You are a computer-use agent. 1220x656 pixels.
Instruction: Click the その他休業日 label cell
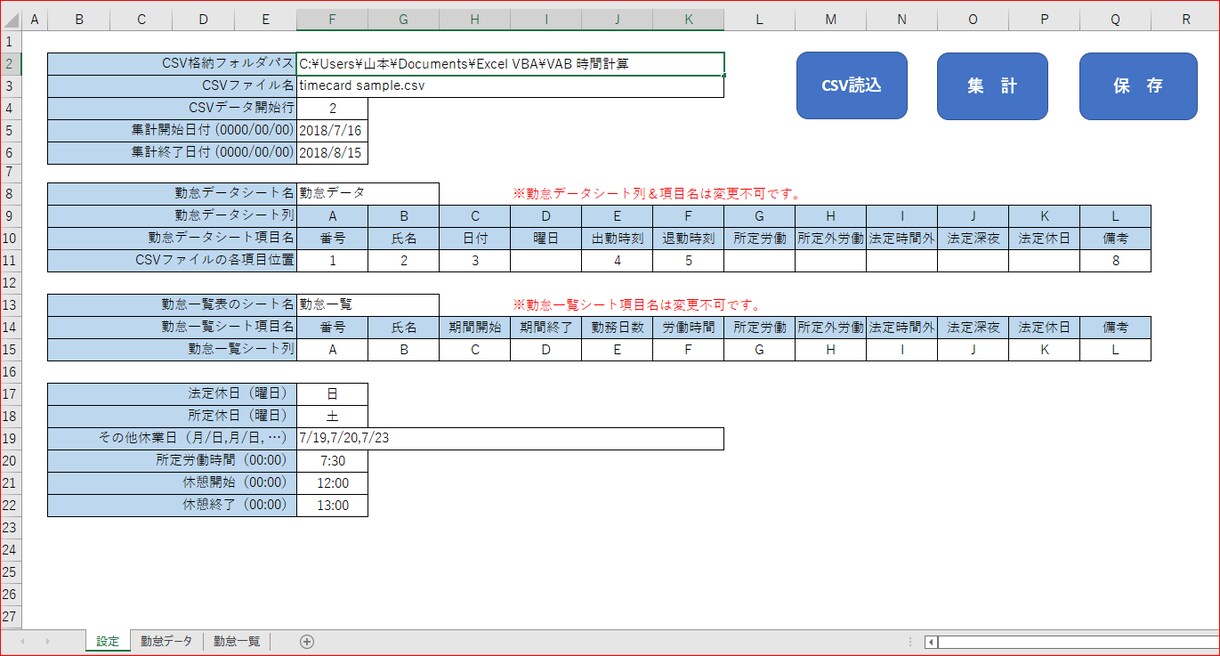coord(172,438)
